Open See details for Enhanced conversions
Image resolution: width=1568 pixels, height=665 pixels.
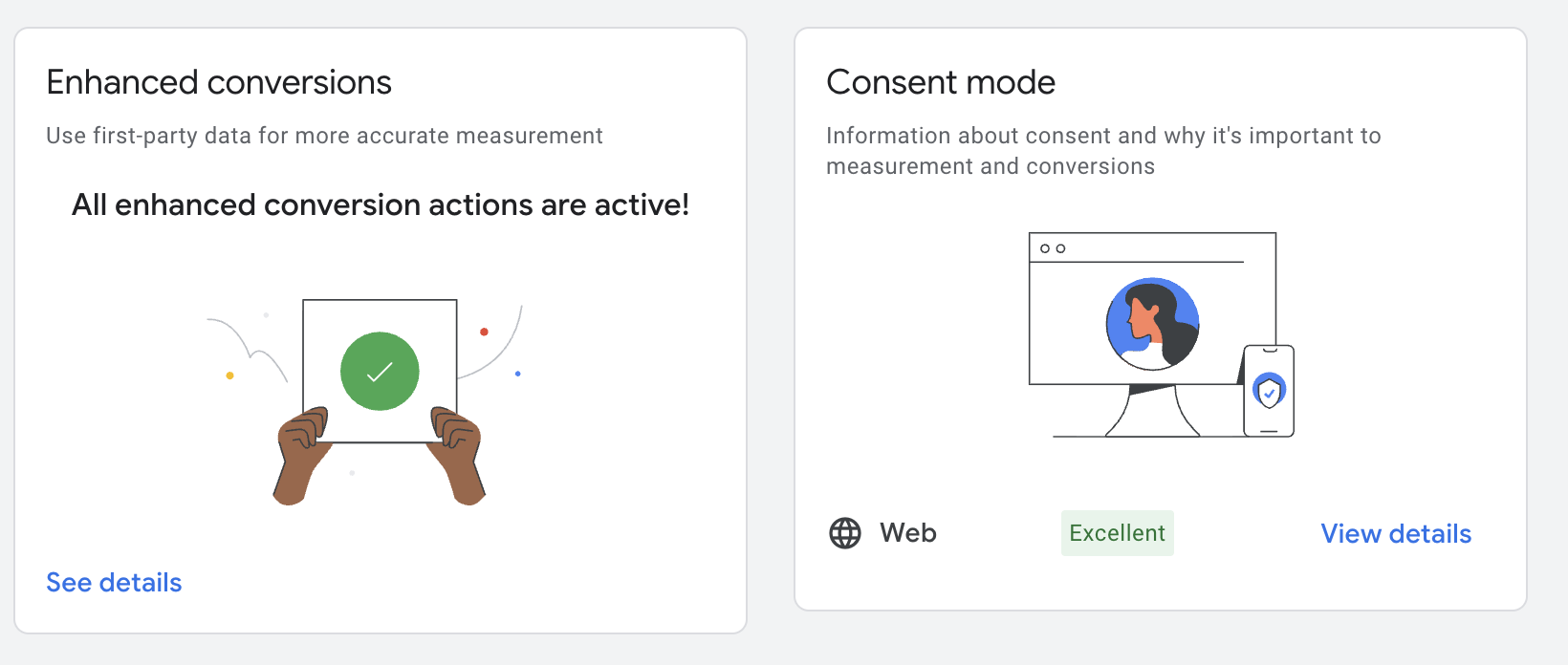(114, 583)
